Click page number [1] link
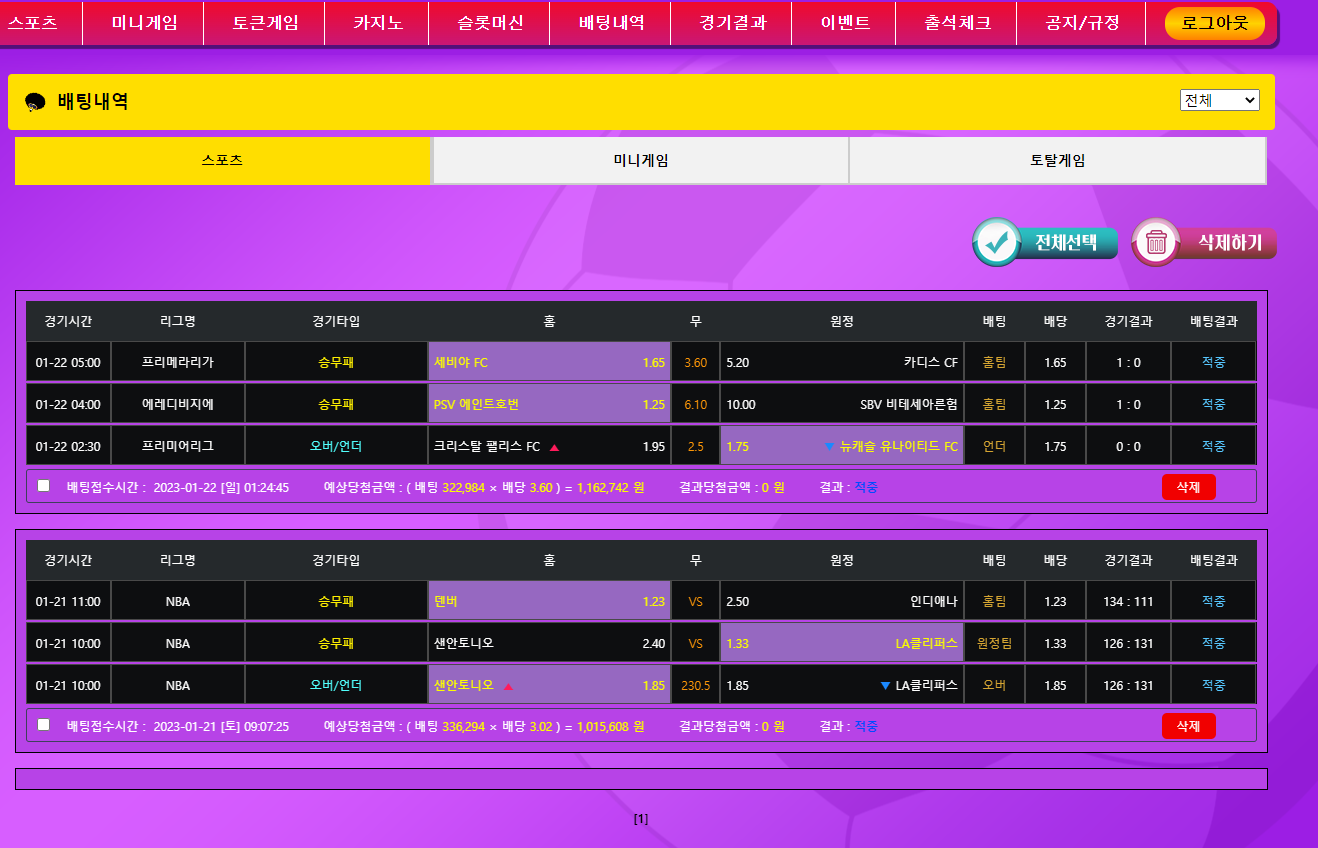Image resolution: width=1318 pixels, height=848 pixels. pyautogui.click(x=641, y=819)
